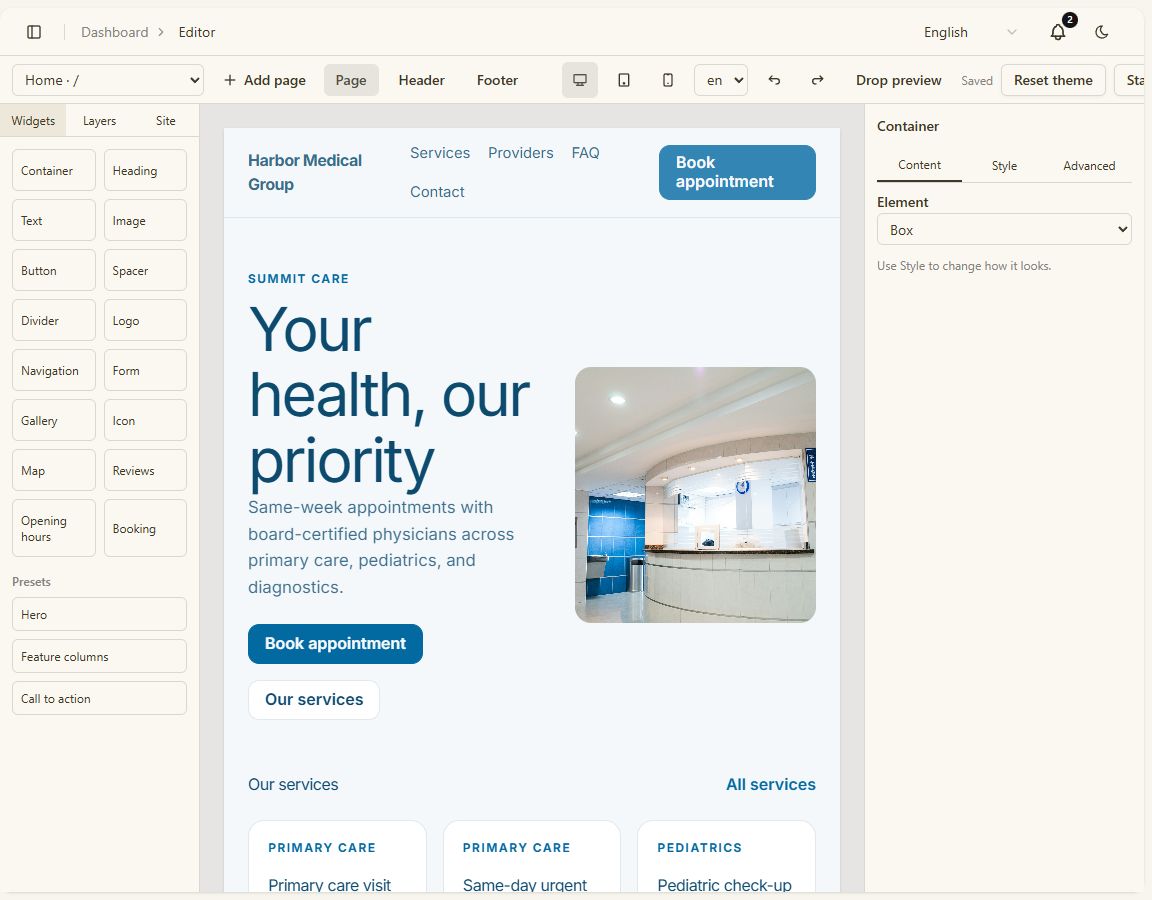Click Dashboard breadcrumb link

(x=115, y=32)
